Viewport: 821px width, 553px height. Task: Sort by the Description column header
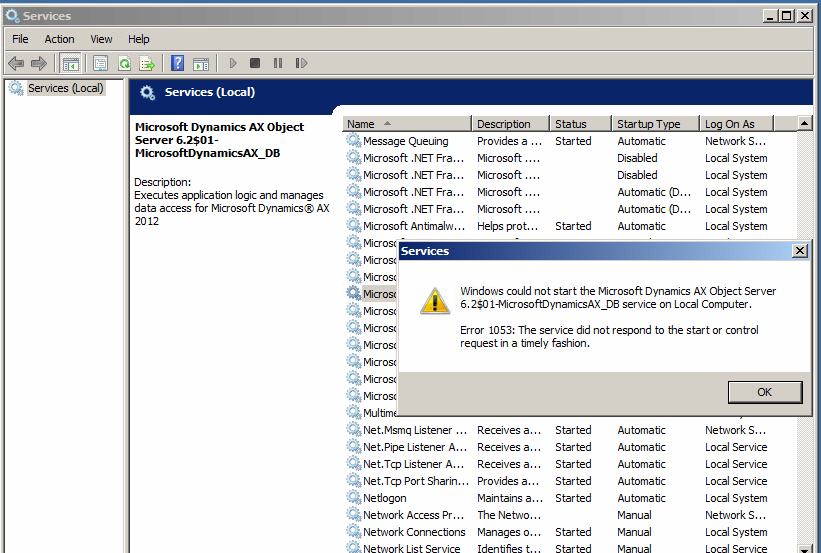(x=510, y=124)
